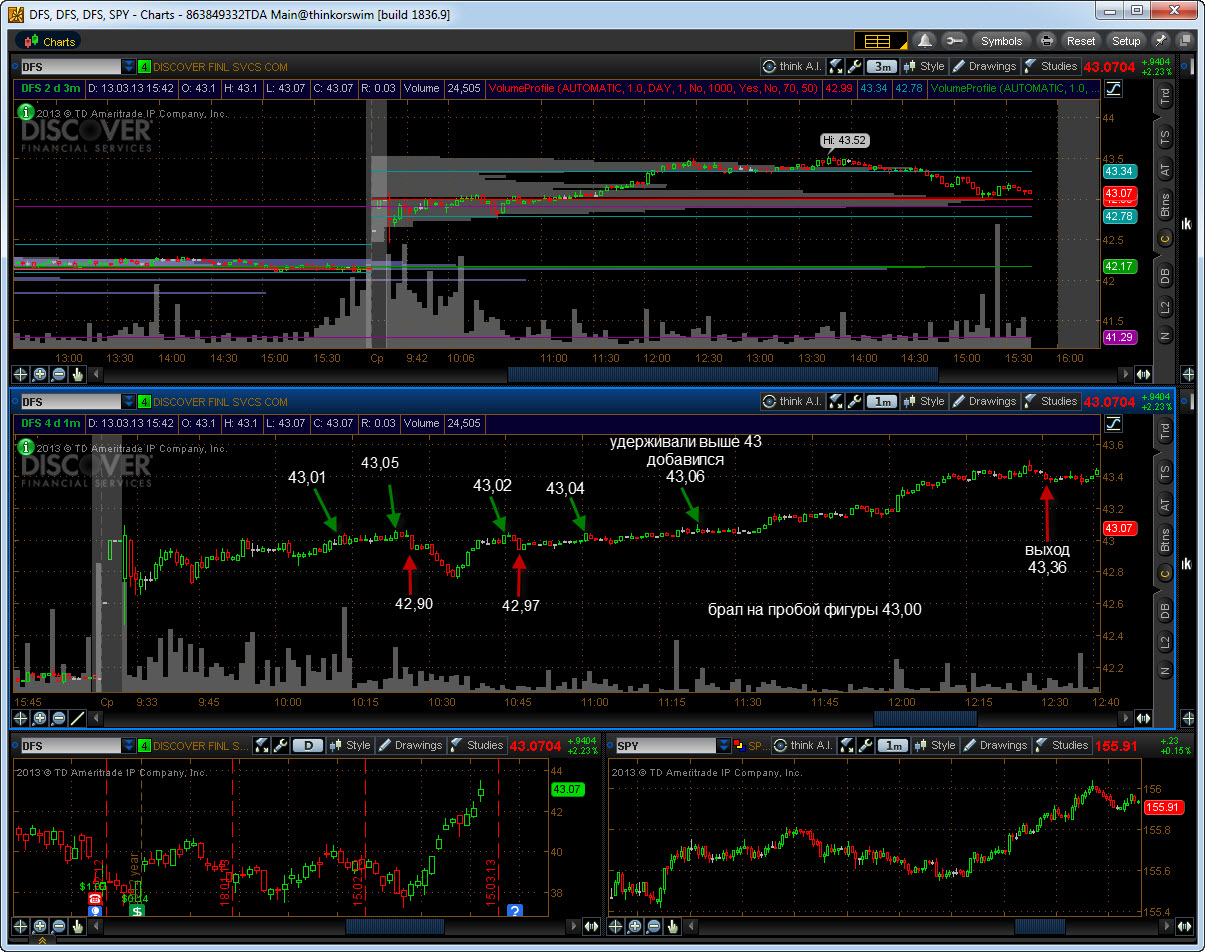The width and height of the screenshot is (1205, 952).
Task: Open the Charts tab
Action: point(51,41)
